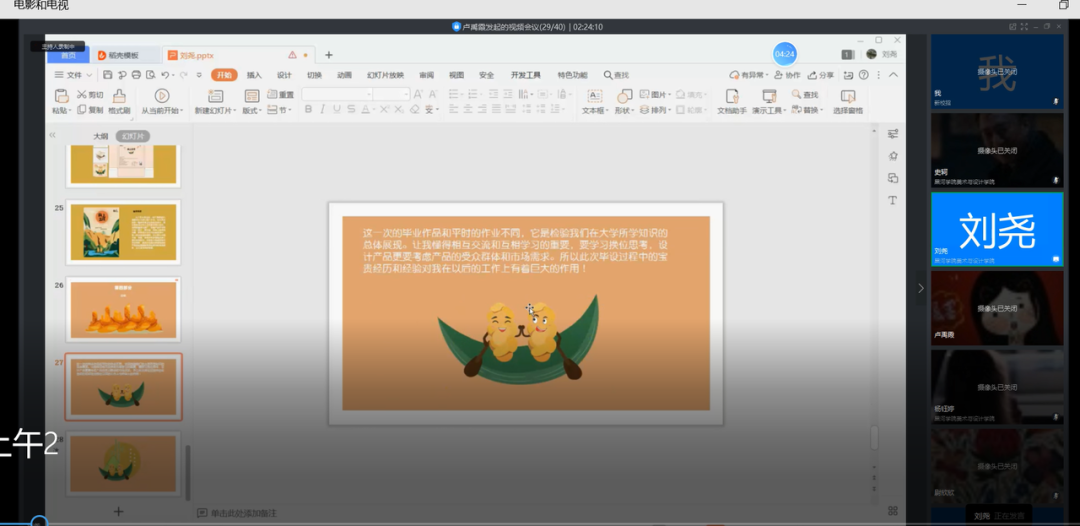Viewport: 1080px width, 526px height.
Task: Open the Design (设计) ribbon tab
Action: click(284, 75)
